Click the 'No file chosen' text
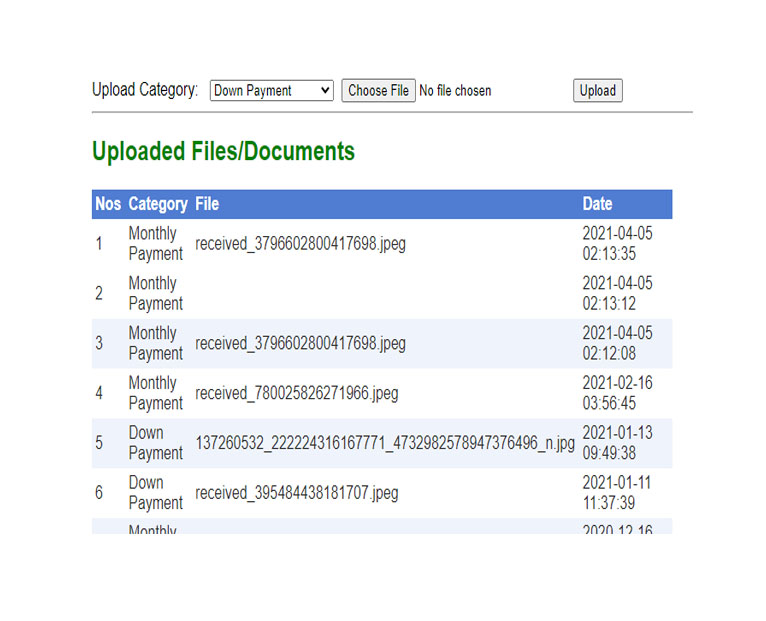 455,91
